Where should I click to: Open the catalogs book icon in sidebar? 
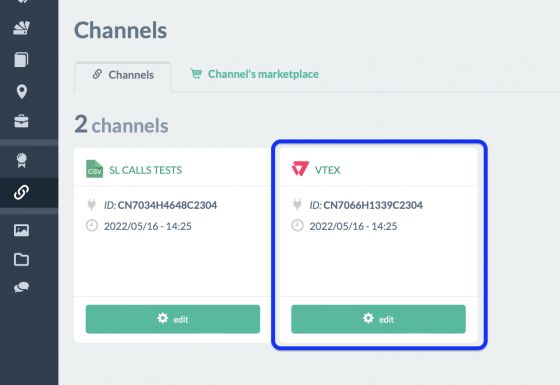click(21, 60)
